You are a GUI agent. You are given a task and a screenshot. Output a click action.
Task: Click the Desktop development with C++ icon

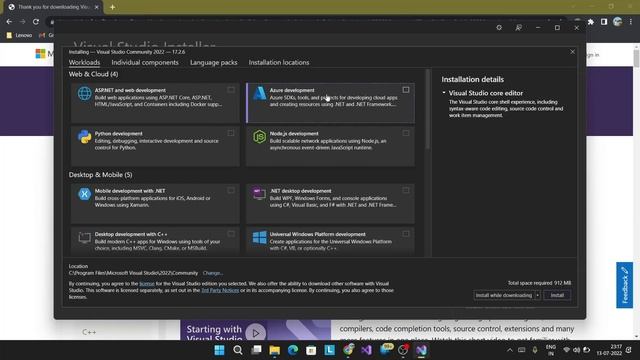(84, 237)
